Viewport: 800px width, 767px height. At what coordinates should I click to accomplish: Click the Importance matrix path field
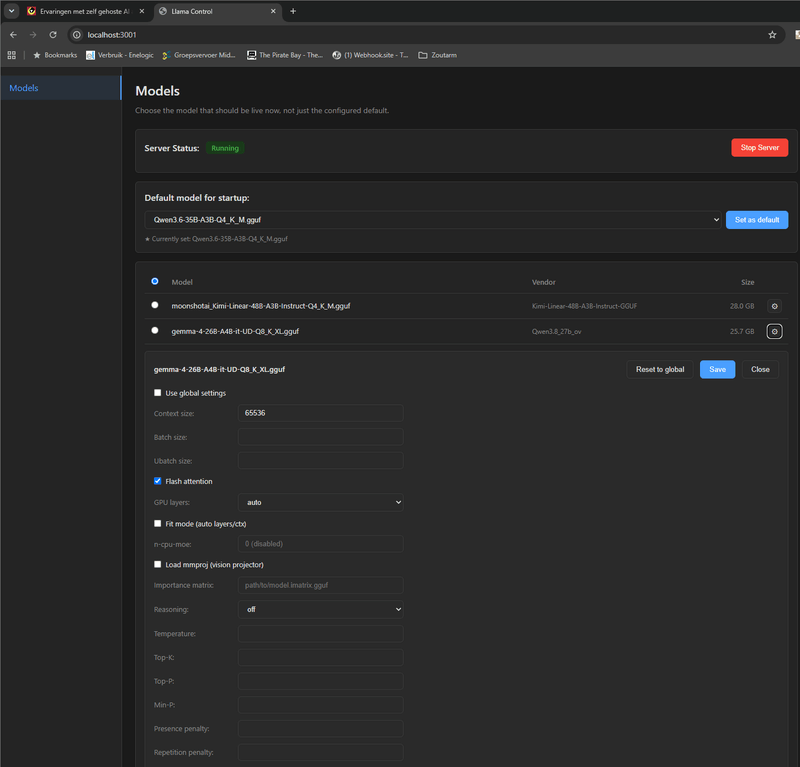coord(320,585)
